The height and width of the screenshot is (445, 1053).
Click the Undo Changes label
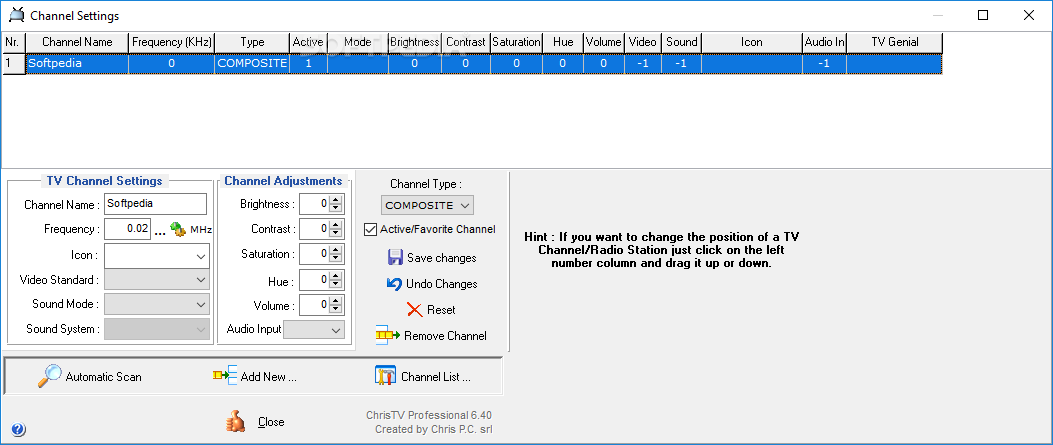coord(442,284)
